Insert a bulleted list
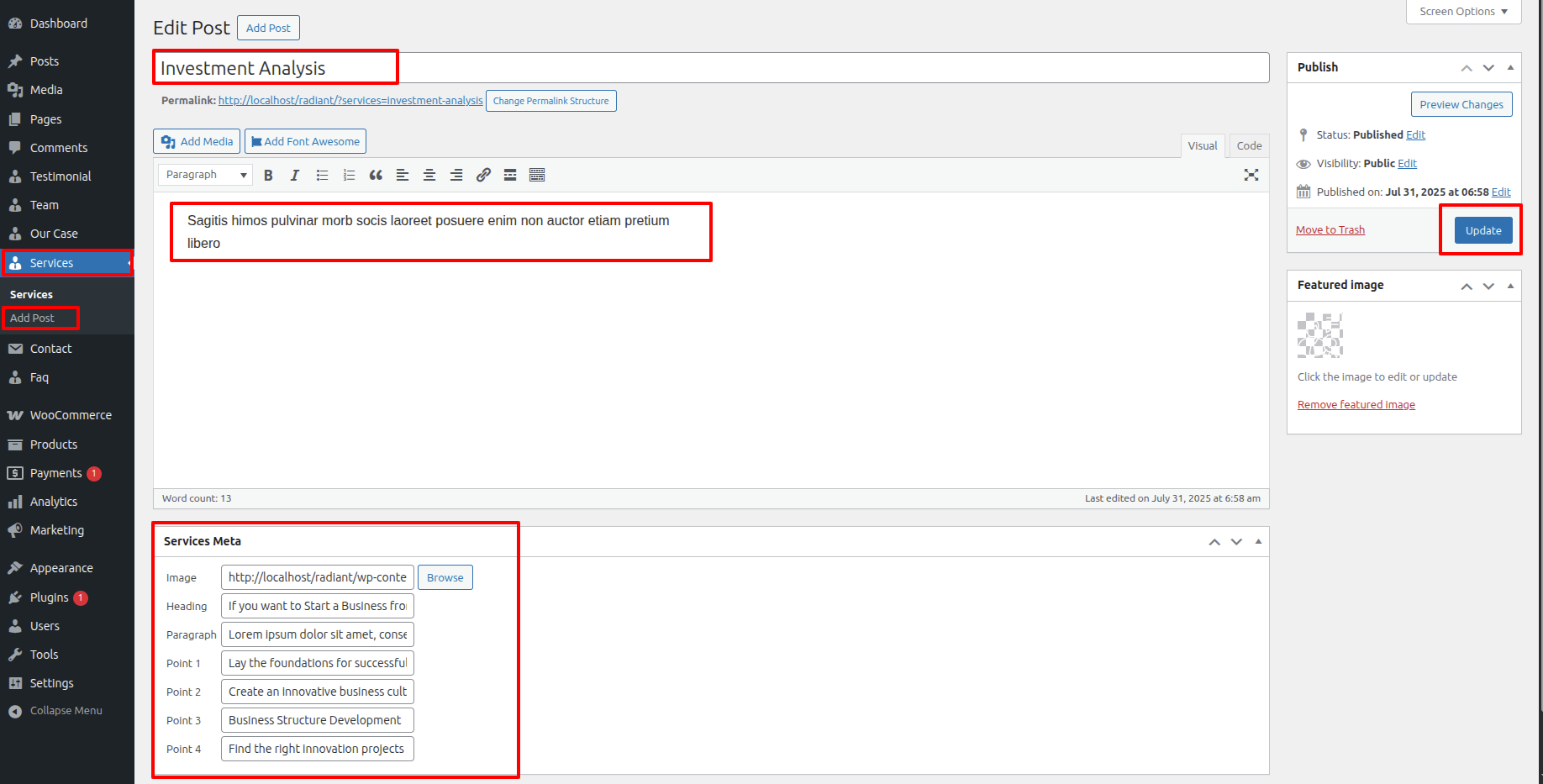1543x784 pixels. click(322, 175)
